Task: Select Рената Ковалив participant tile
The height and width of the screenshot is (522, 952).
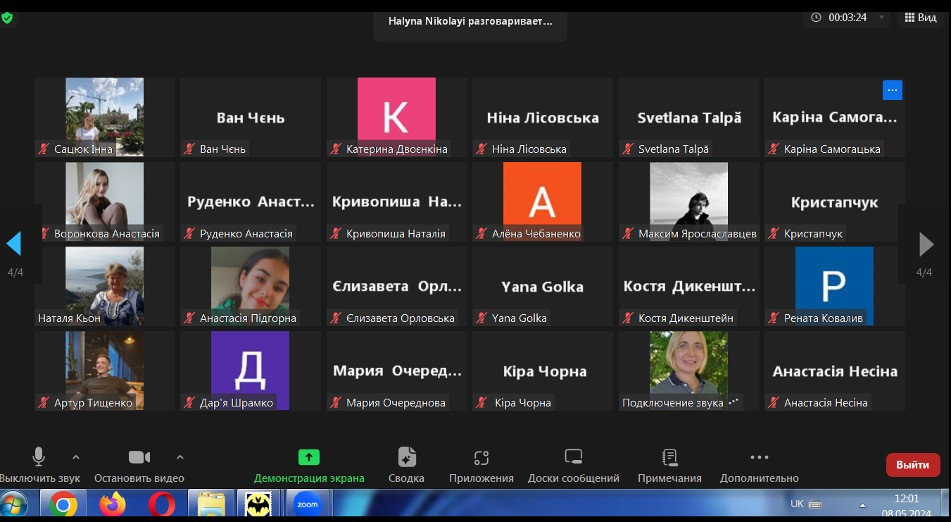Action: click(833, 285)
